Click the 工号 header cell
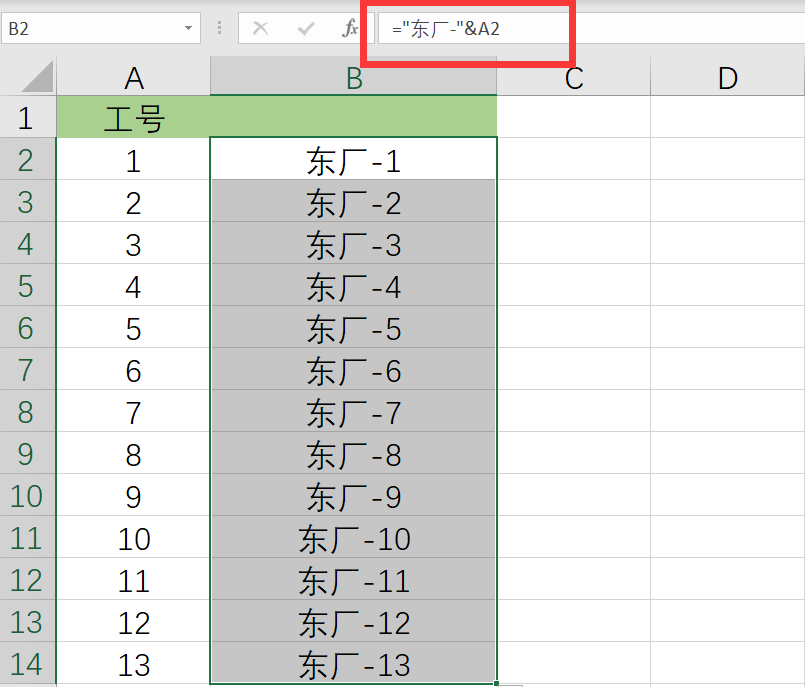The image size is (805, 687). 133,117
